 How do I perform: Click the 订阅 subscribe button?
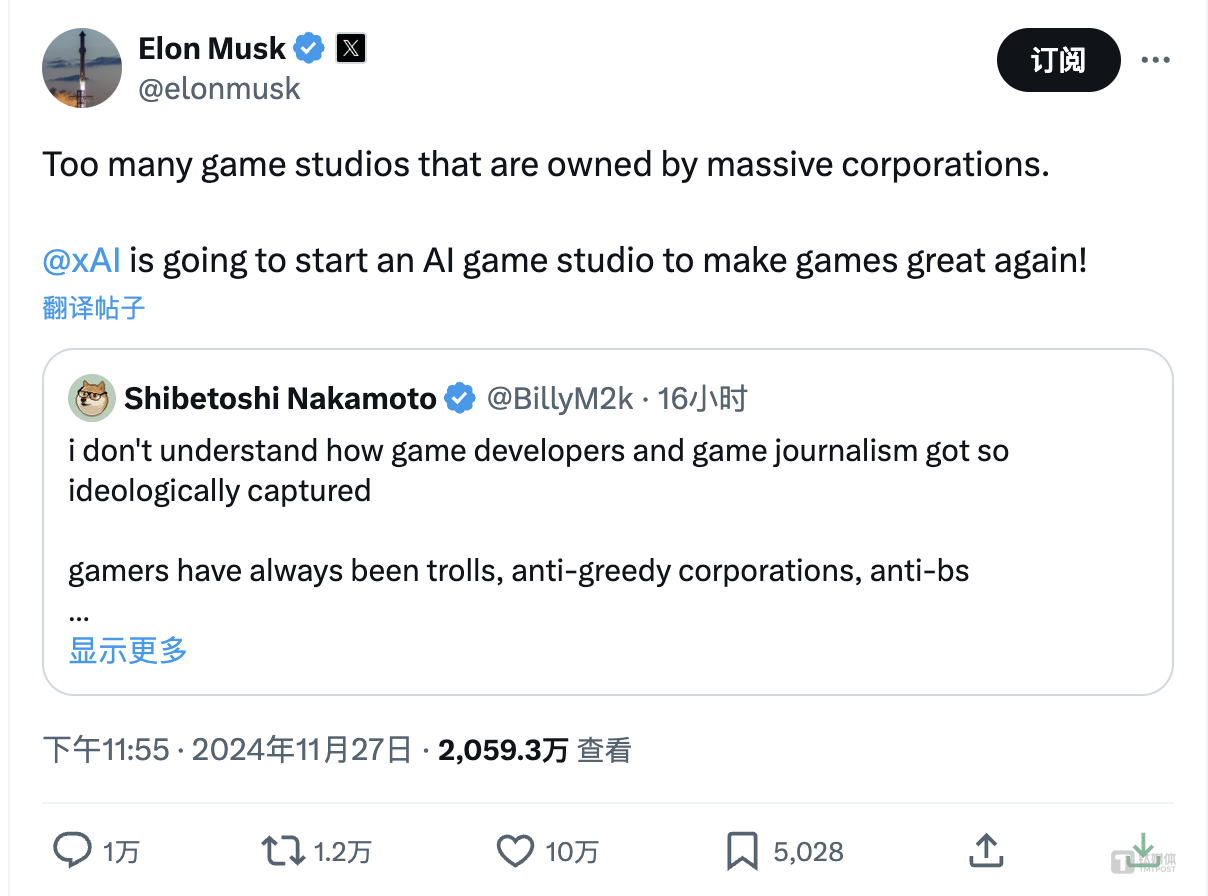point(1058,60)
